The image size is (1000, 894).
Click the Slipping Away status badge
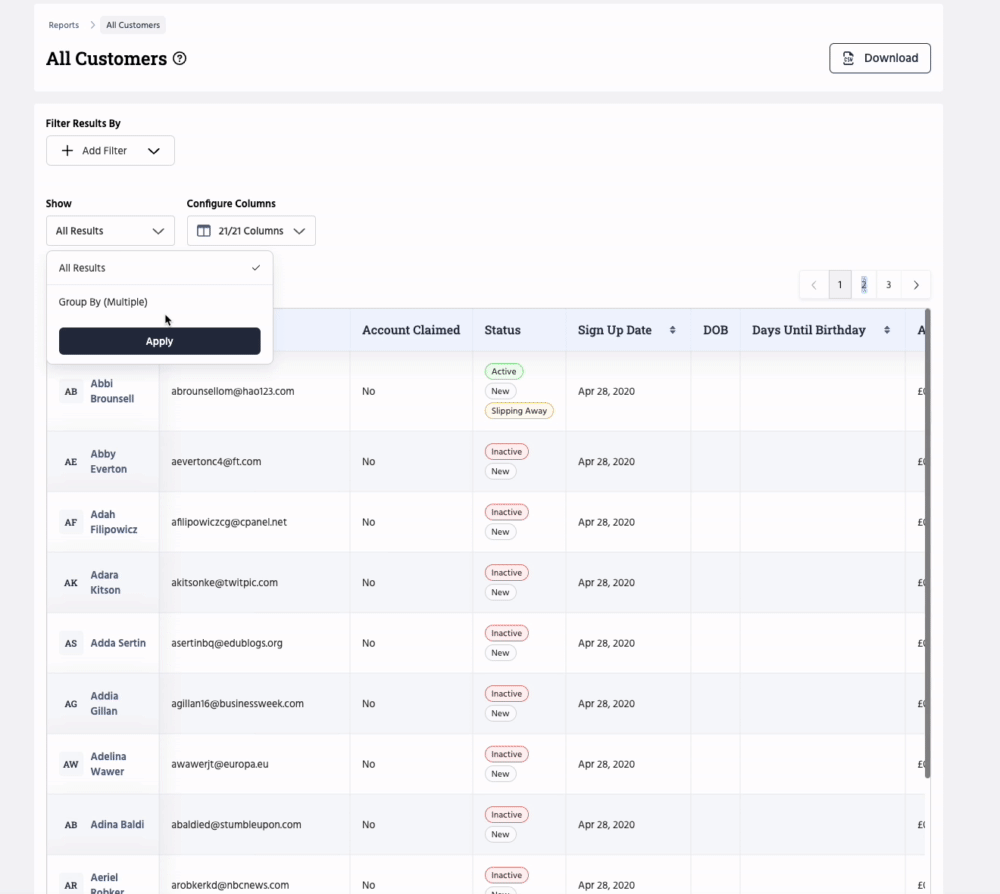pos(519,411)
